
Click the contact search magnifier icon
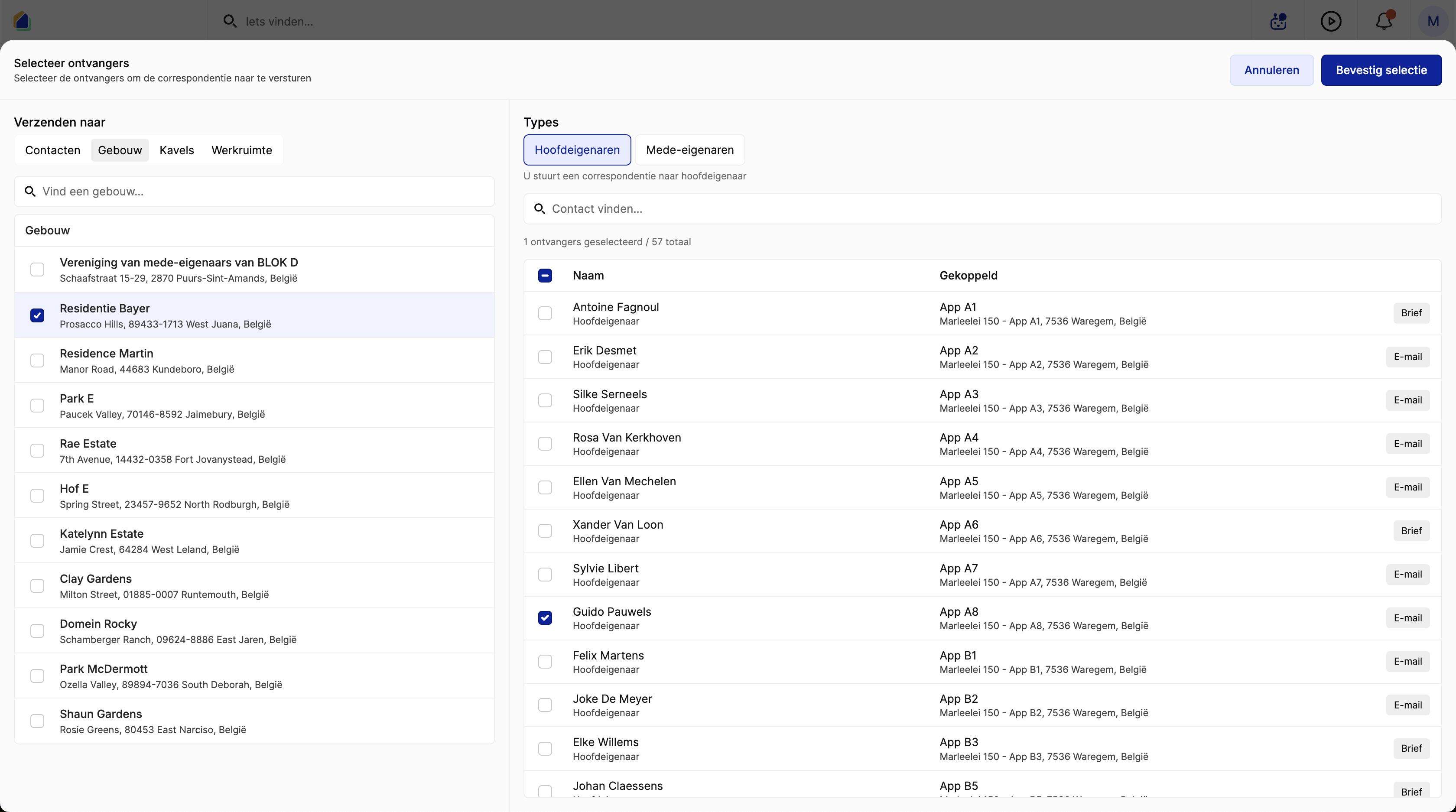[540, 209]
